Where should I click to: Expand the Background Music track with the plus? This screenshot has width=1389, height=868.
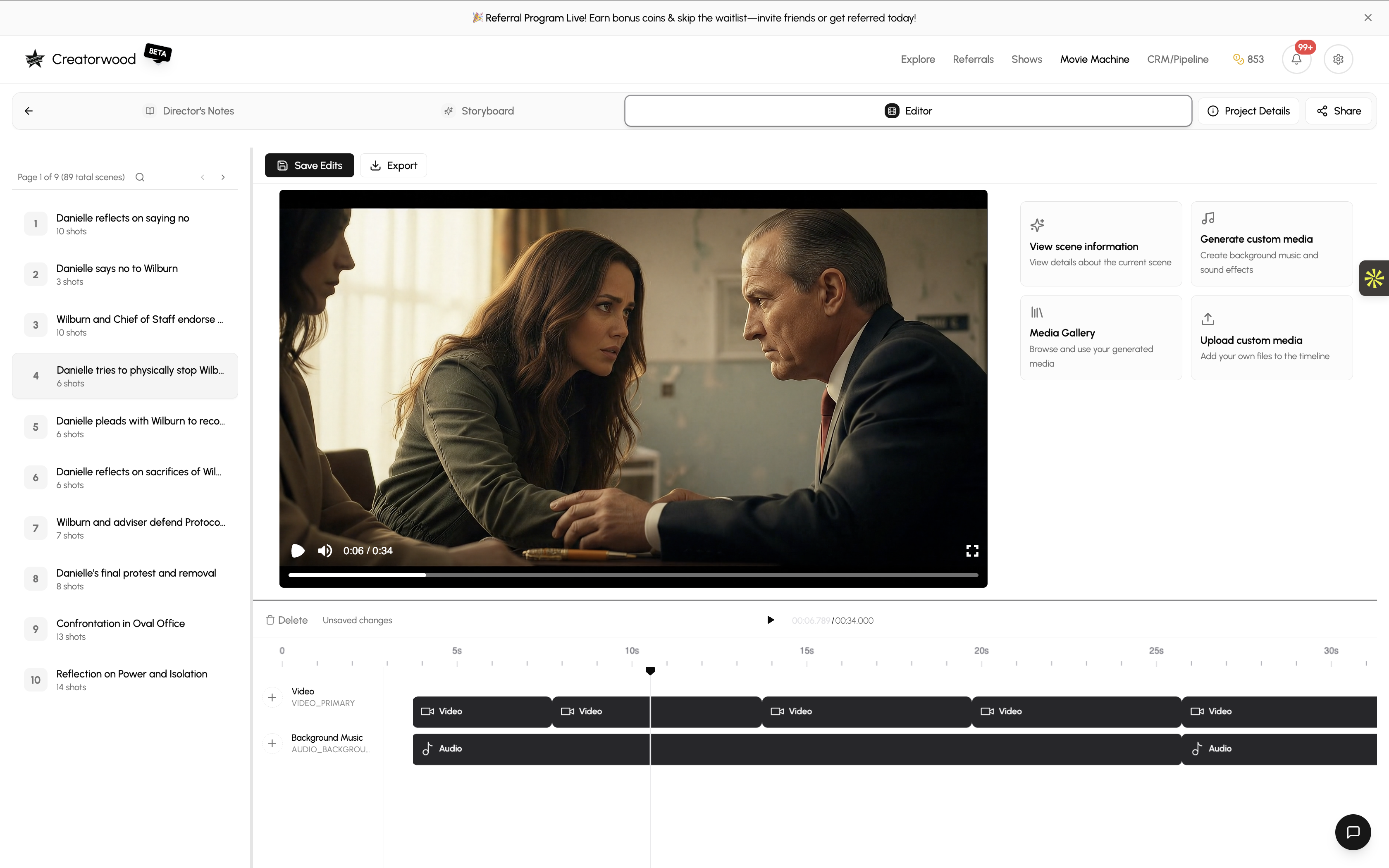click(x=272, y=743)
